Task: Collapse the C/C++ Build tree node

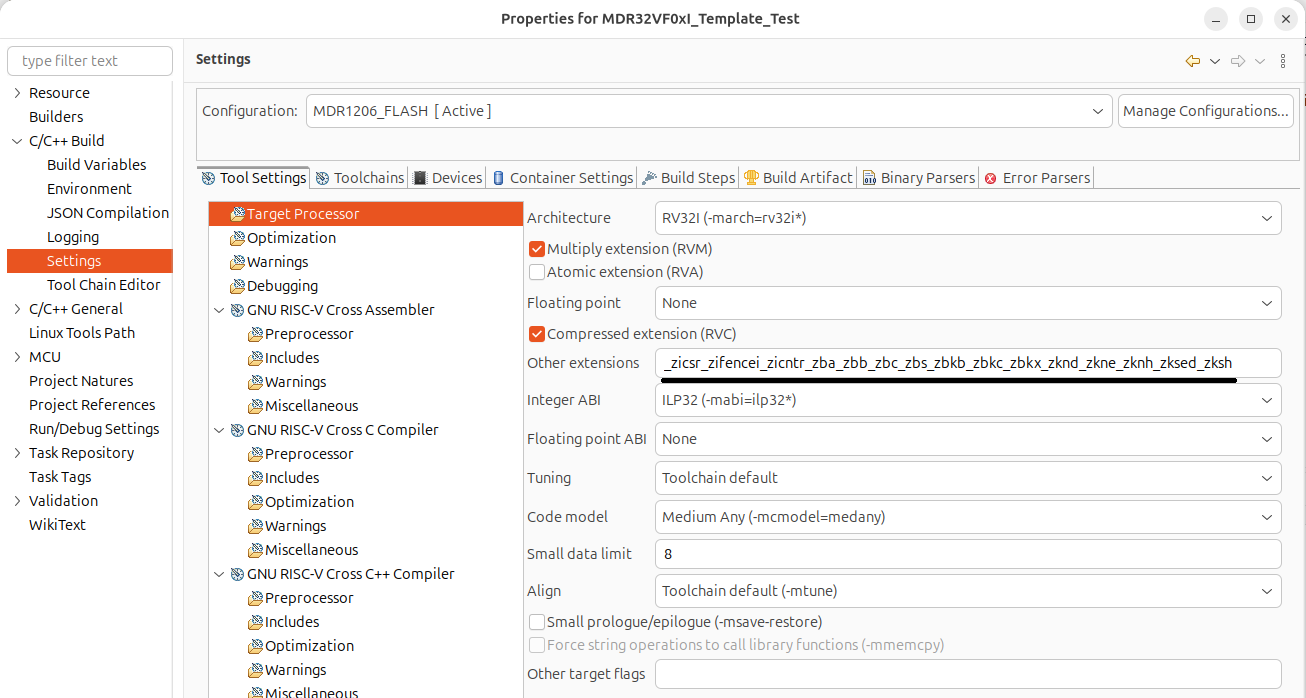Action: [x=17, y=141]
